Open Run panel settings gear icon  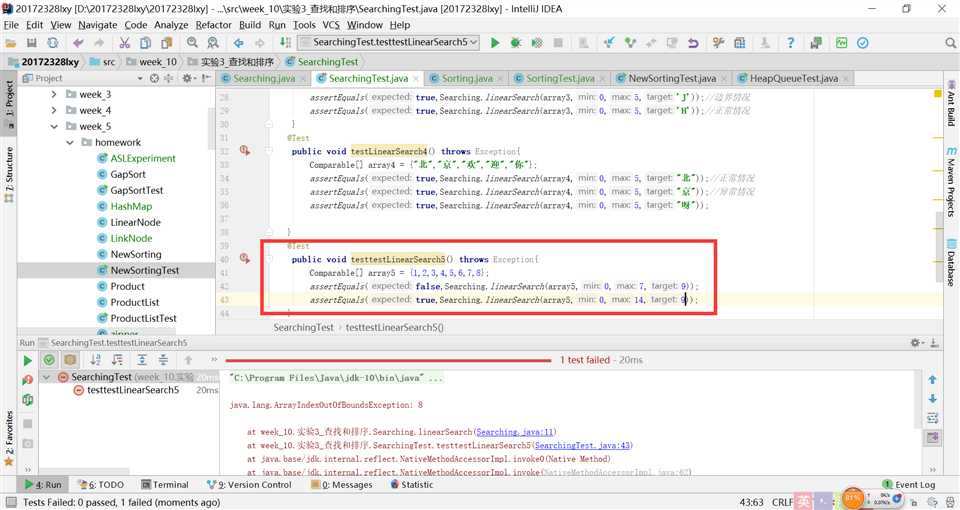[x=915, y=343]
